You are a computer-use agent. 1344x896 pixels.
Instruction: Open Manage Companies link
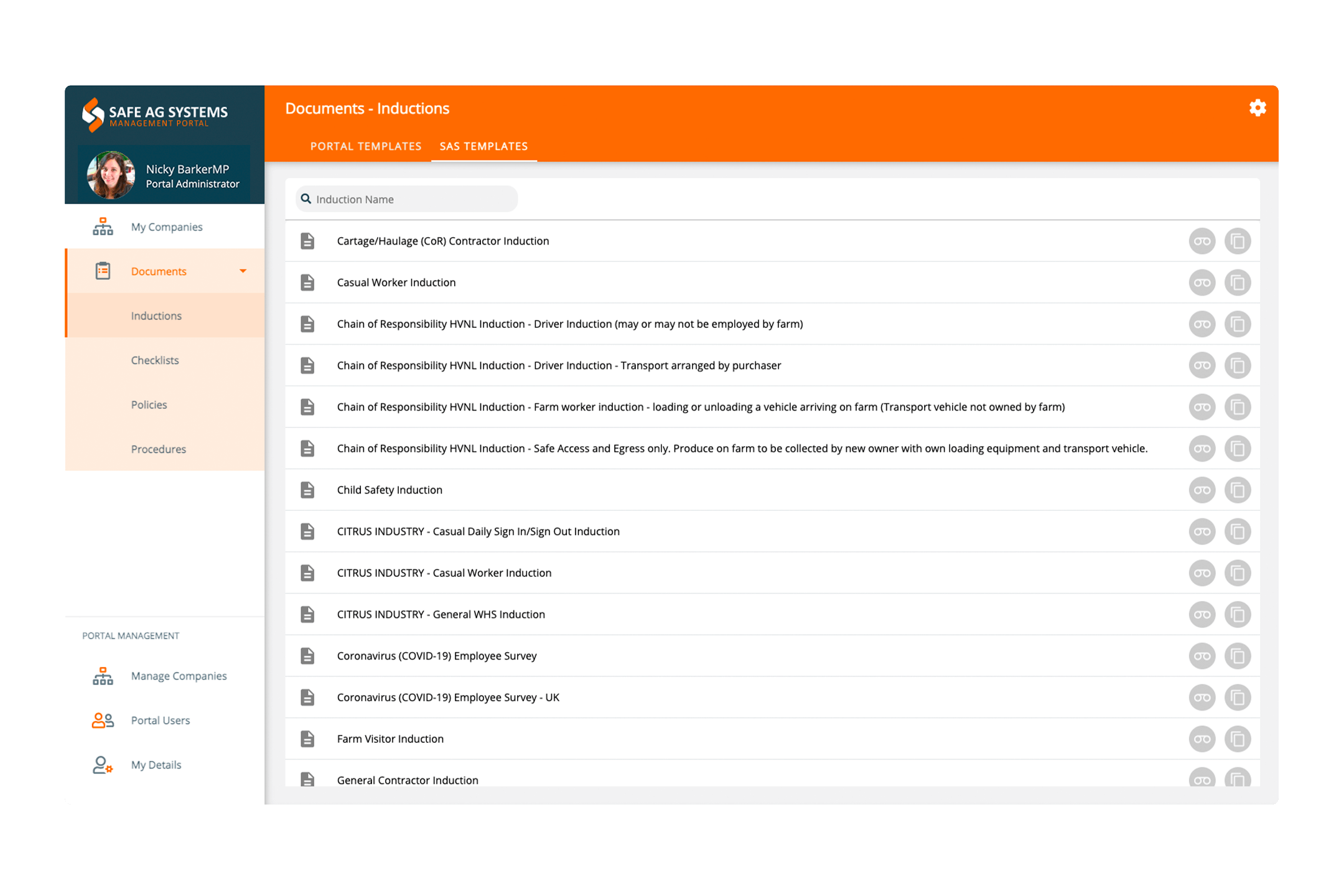click(179, 676)
